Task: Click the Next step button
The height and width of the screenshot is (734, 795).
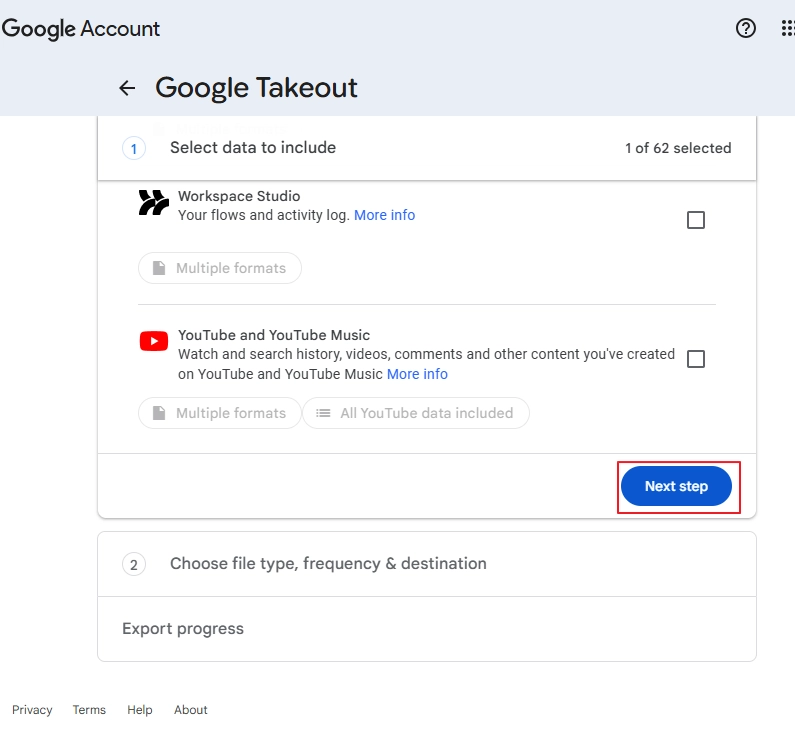Action: [x=676, y=486]
